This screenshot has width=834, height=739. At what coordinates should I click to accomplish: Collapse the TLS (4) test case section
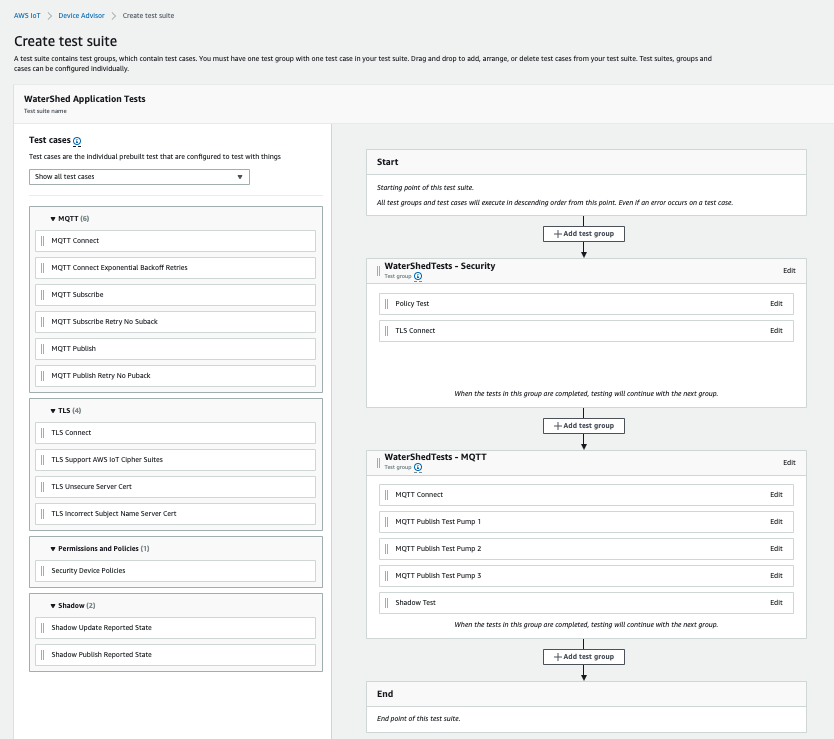[x=52, y=410]
